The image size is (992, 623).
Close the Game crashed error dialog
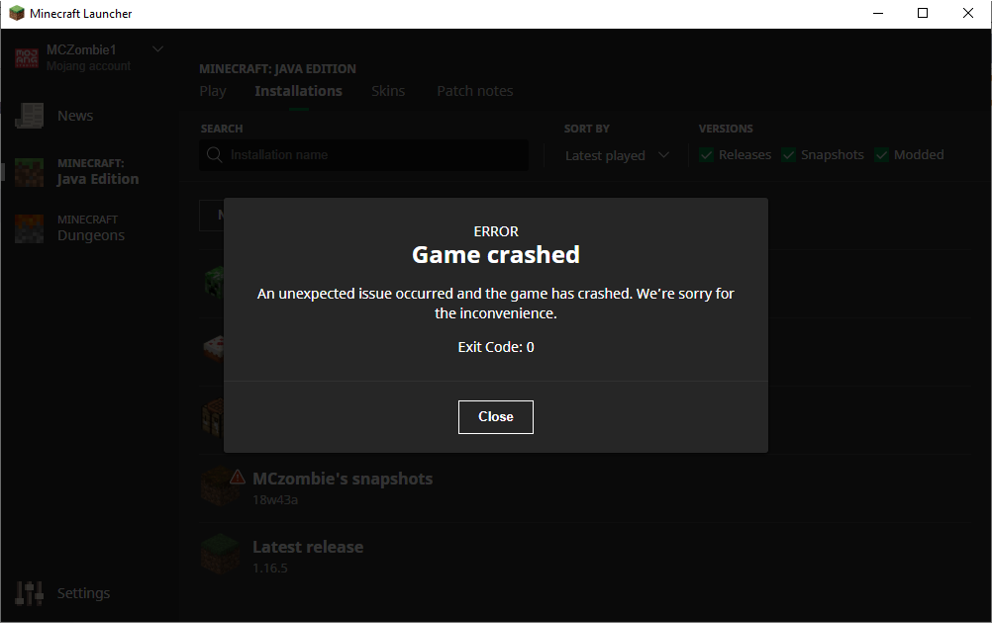(x=495, y=417)
